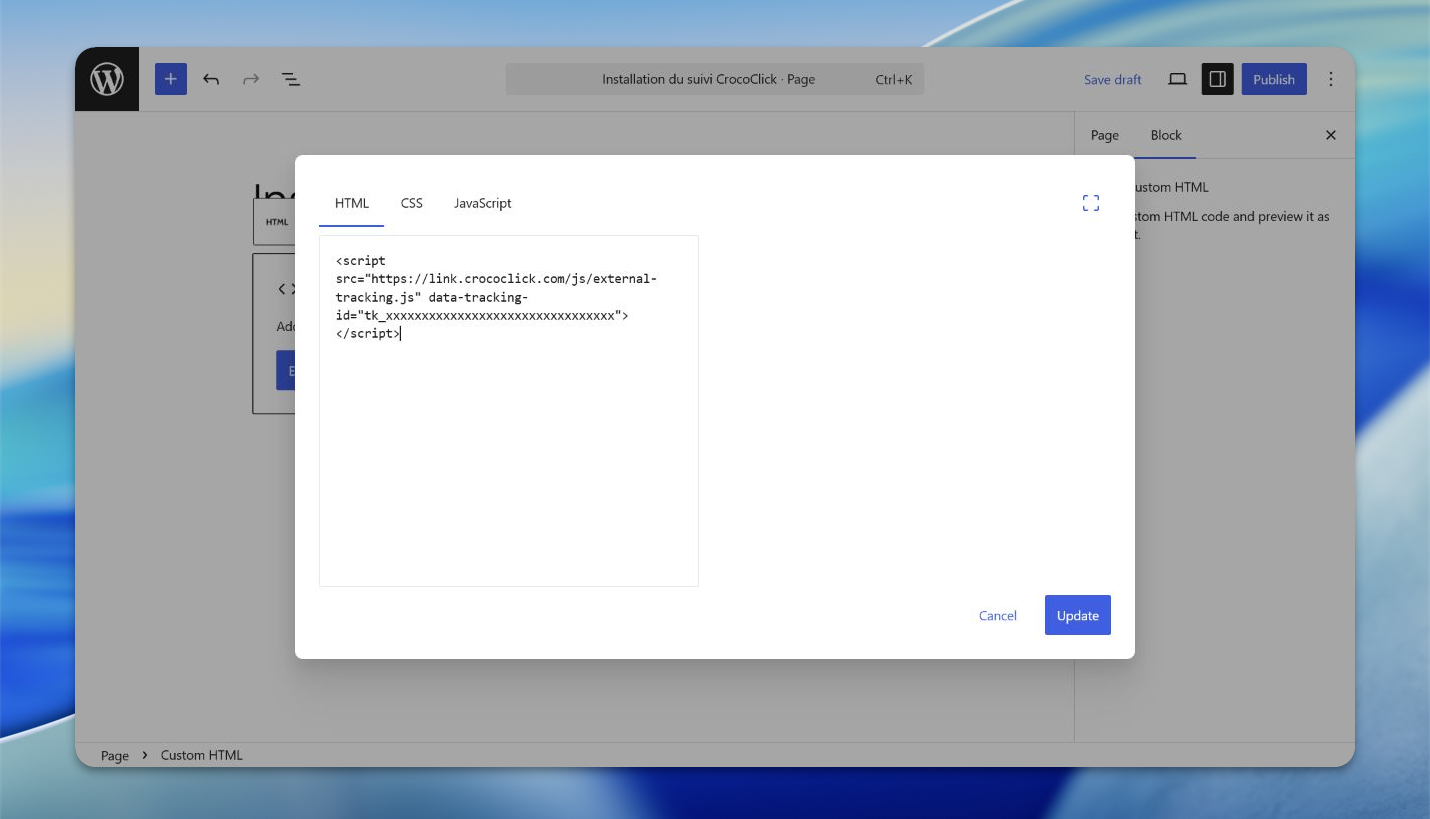Toggle the settings sidebar panel icon

[x=1217, y=79]
